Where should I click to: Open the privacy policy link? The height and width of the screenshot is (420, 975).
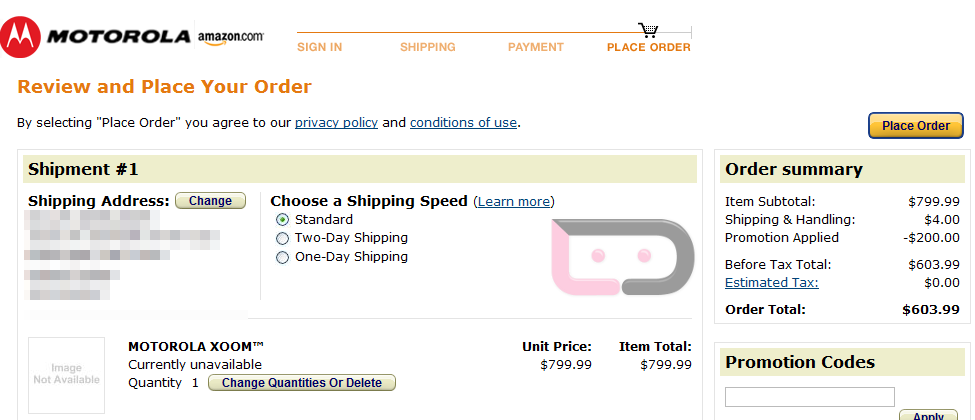tap(336, 123)
